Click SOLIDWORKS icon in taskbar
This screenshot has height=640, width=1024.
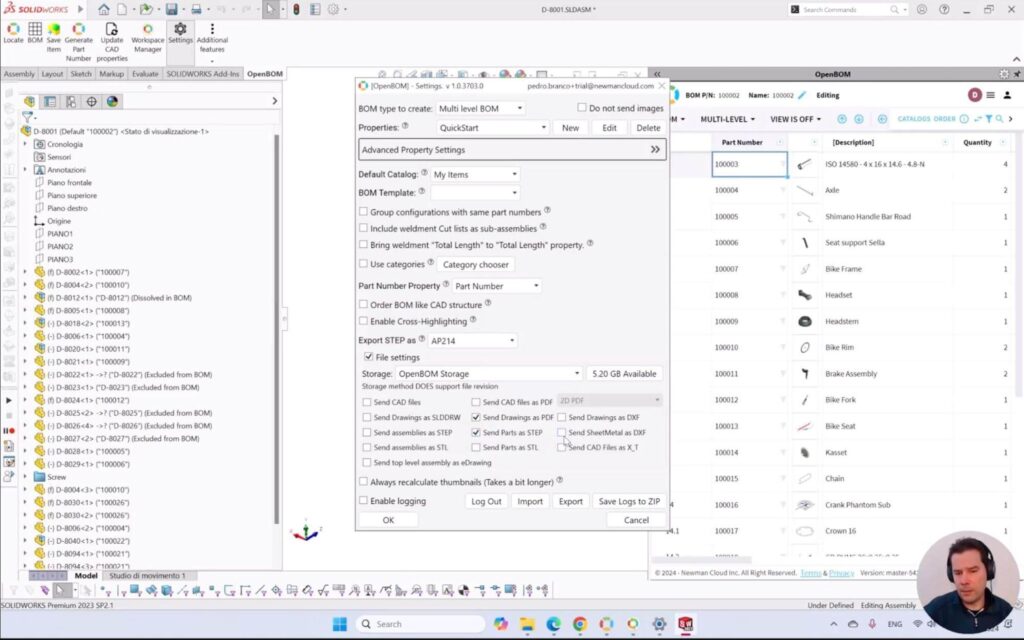(x=685, y=624)
